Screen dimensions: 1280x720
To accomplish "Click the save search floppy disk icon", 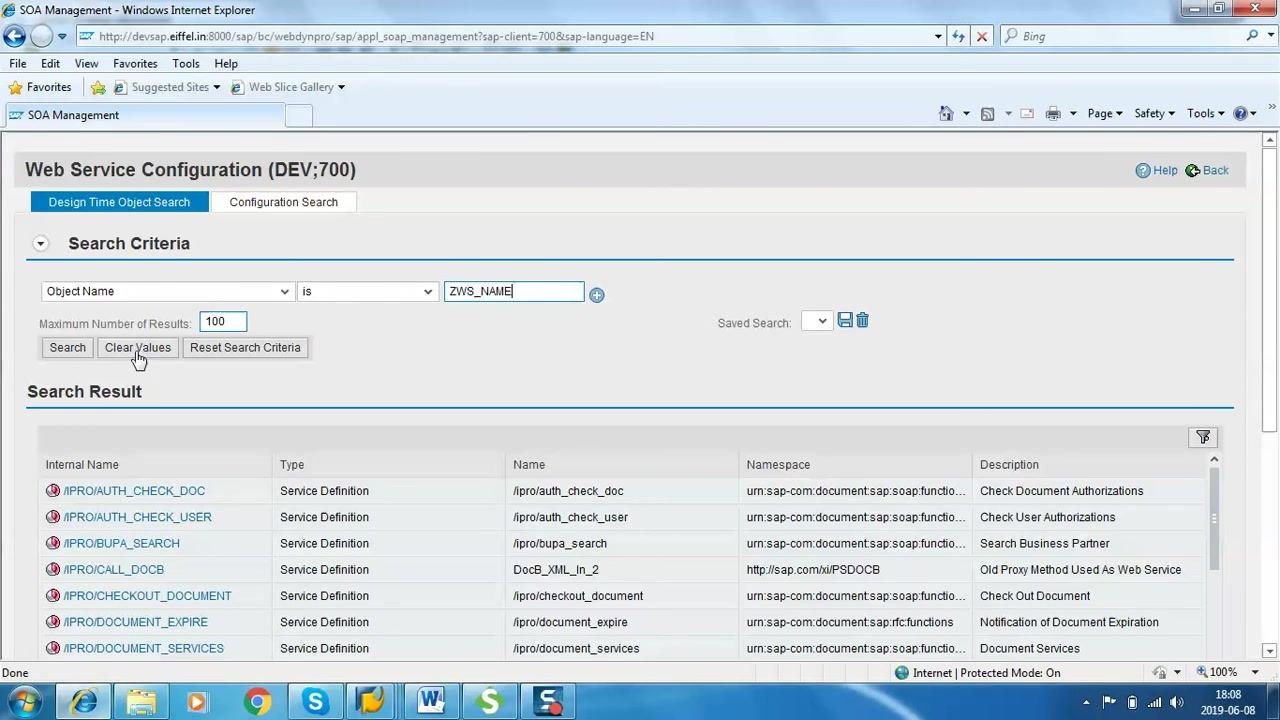I will pos(845,320).
